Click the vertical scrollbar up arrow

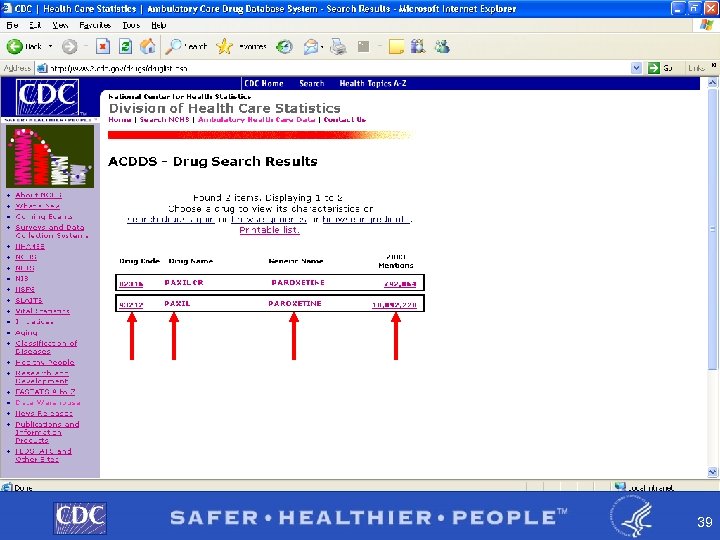click(x=712, y=83)
